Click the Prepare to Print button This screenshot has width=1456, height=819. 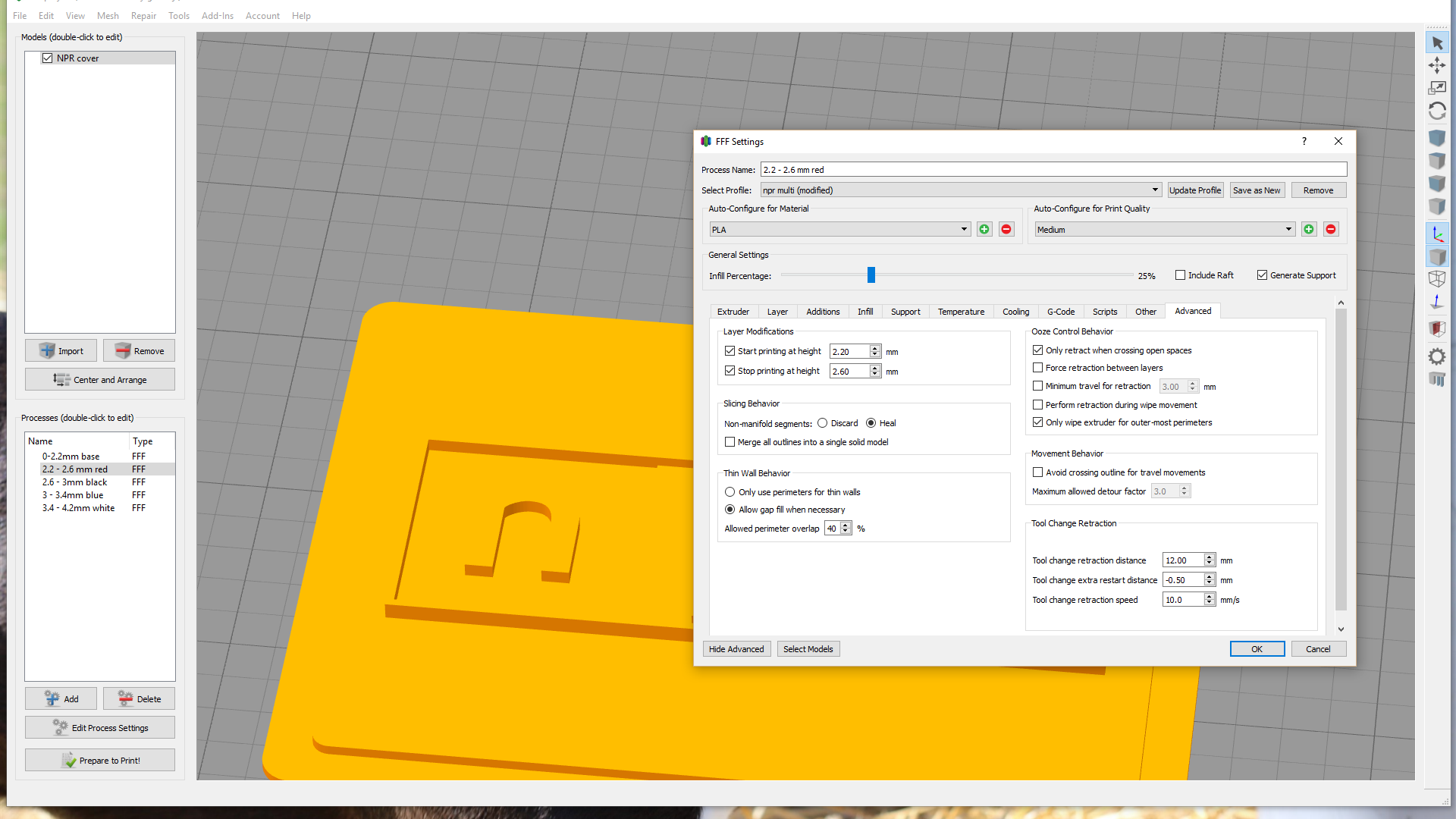point(99,760)
